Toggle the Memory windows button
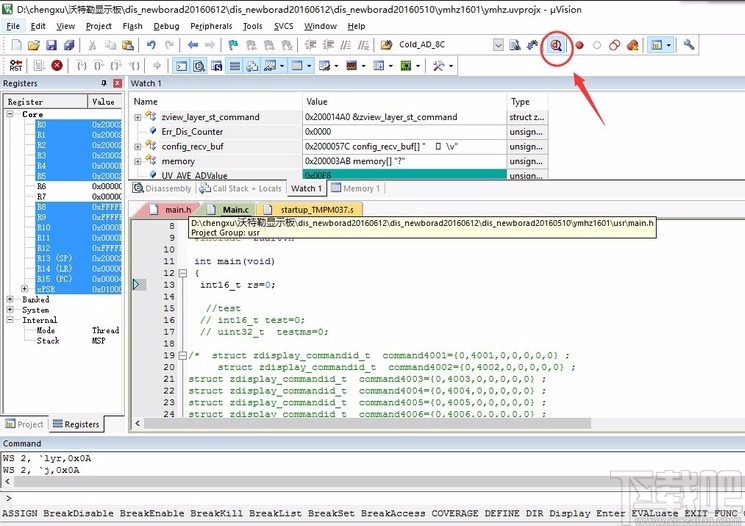 297,66
